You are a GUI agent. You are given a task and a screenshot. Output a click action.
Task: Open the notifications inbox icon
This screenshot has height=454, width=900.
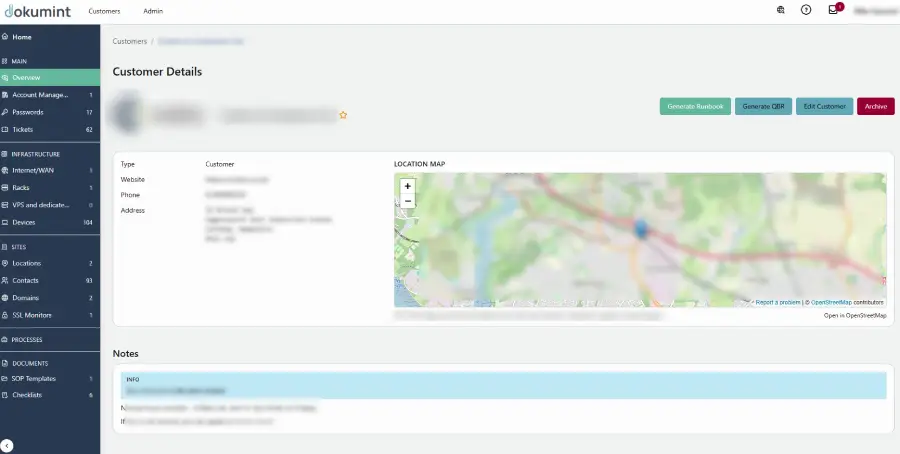pos(833,10)
